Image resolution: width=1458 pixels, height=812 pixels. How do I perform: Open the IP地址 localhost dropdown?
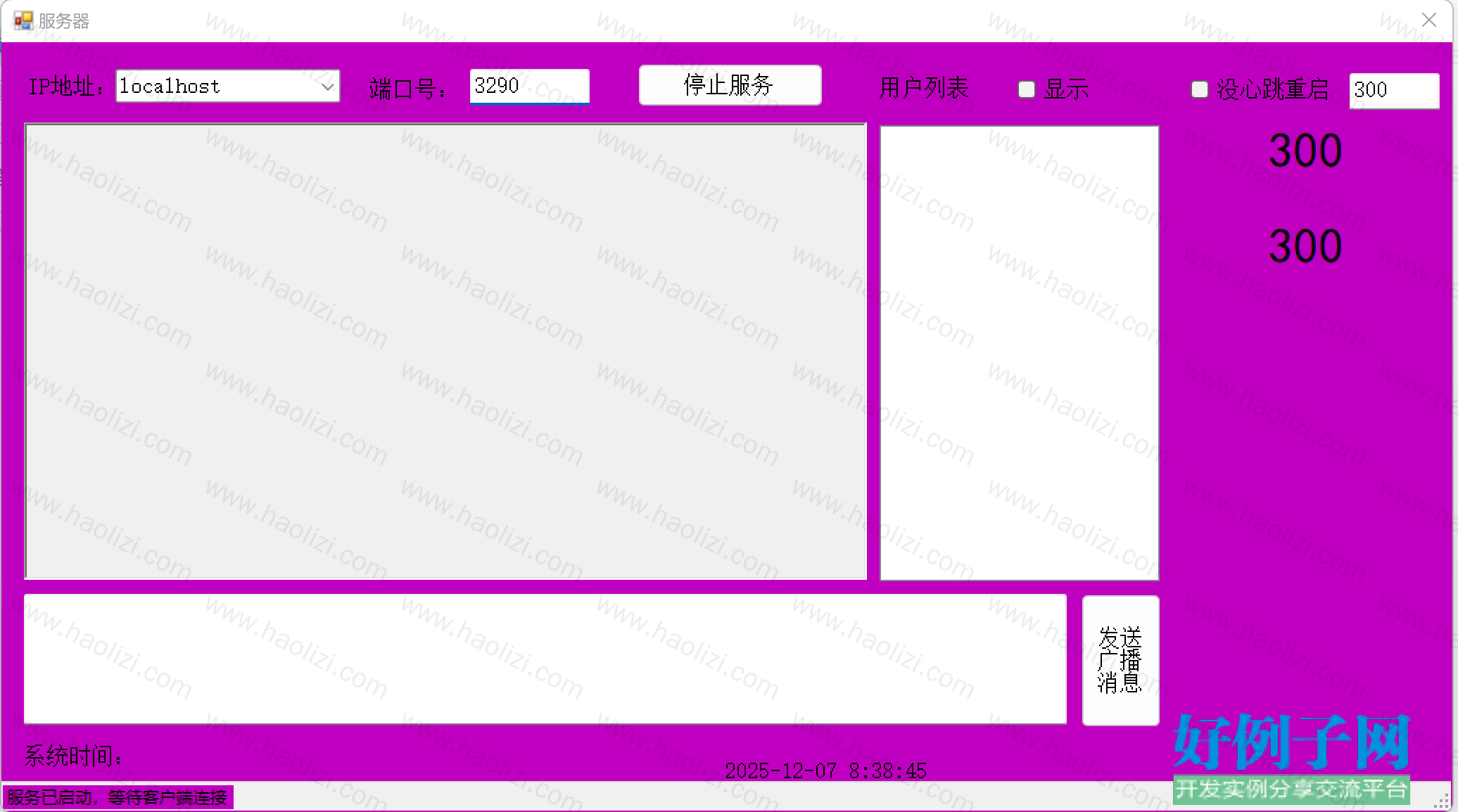click(x=228, y=86)
